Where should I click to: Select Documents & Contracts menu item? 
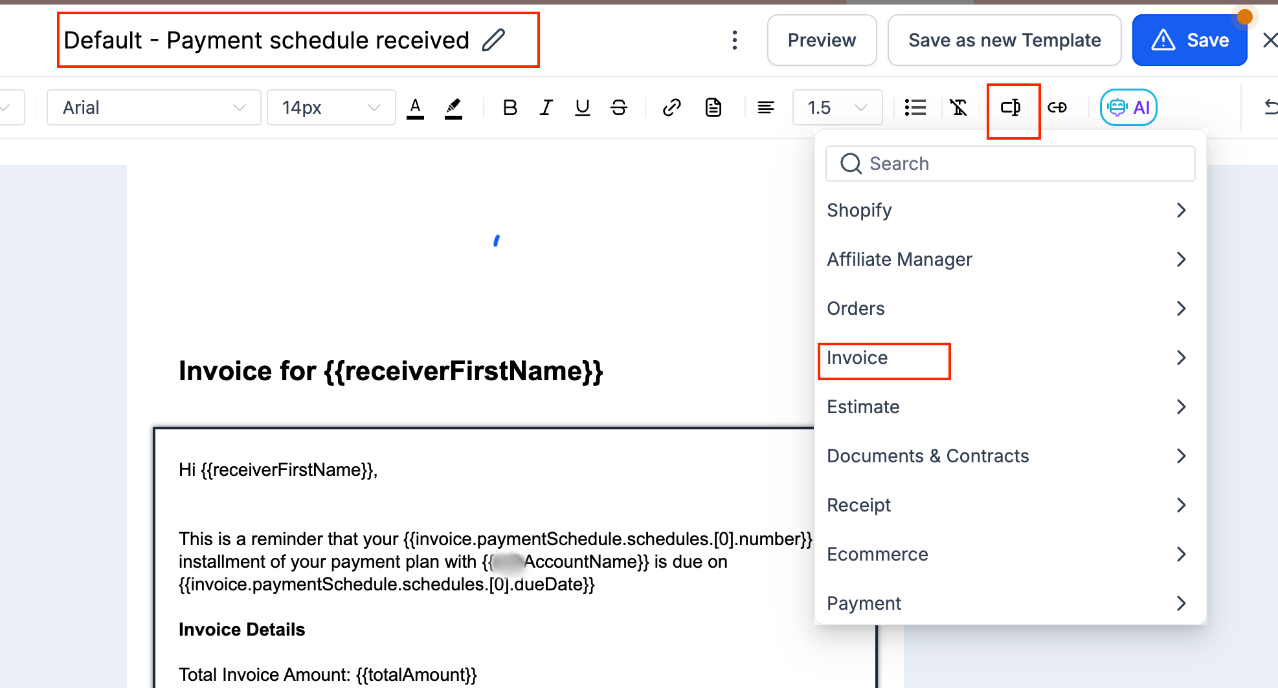click(x=1010, y=455)
